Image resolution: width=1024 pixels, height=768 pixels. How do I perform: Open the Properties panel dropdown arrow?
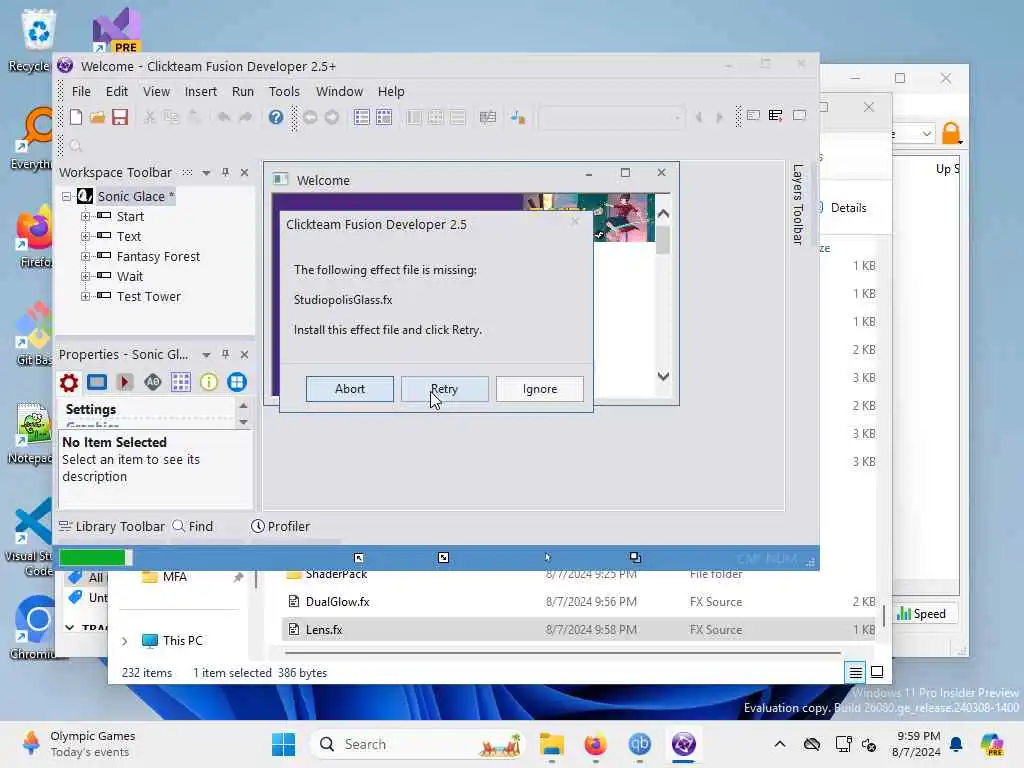(x=206, y=355)
